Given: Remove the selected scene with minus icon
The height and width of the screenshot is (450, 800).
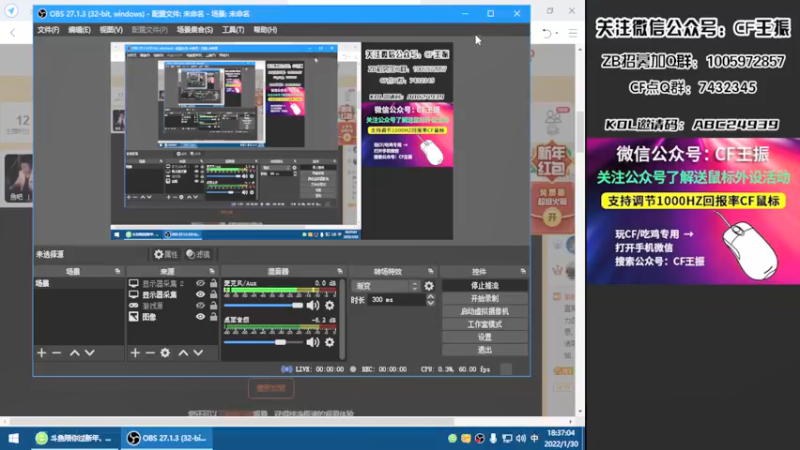Looking at the screenshot, I should point(57,353).
